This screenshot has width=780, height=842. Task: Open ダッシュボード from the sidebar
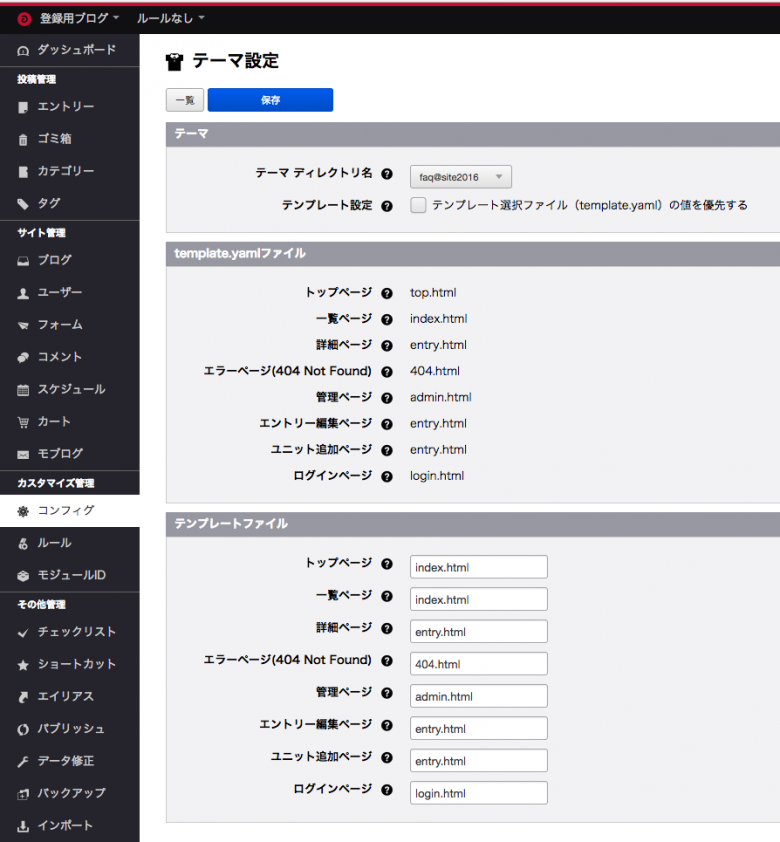[76, 50]
